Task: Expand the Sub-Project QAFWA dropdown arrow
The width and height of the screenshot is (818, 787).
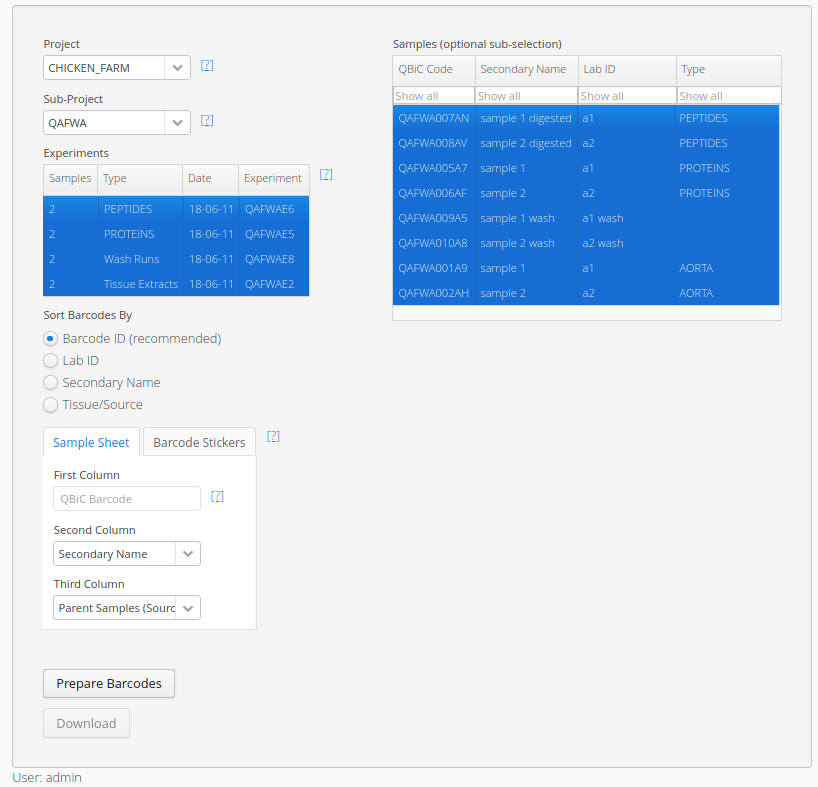Action: tap(177, 123)
